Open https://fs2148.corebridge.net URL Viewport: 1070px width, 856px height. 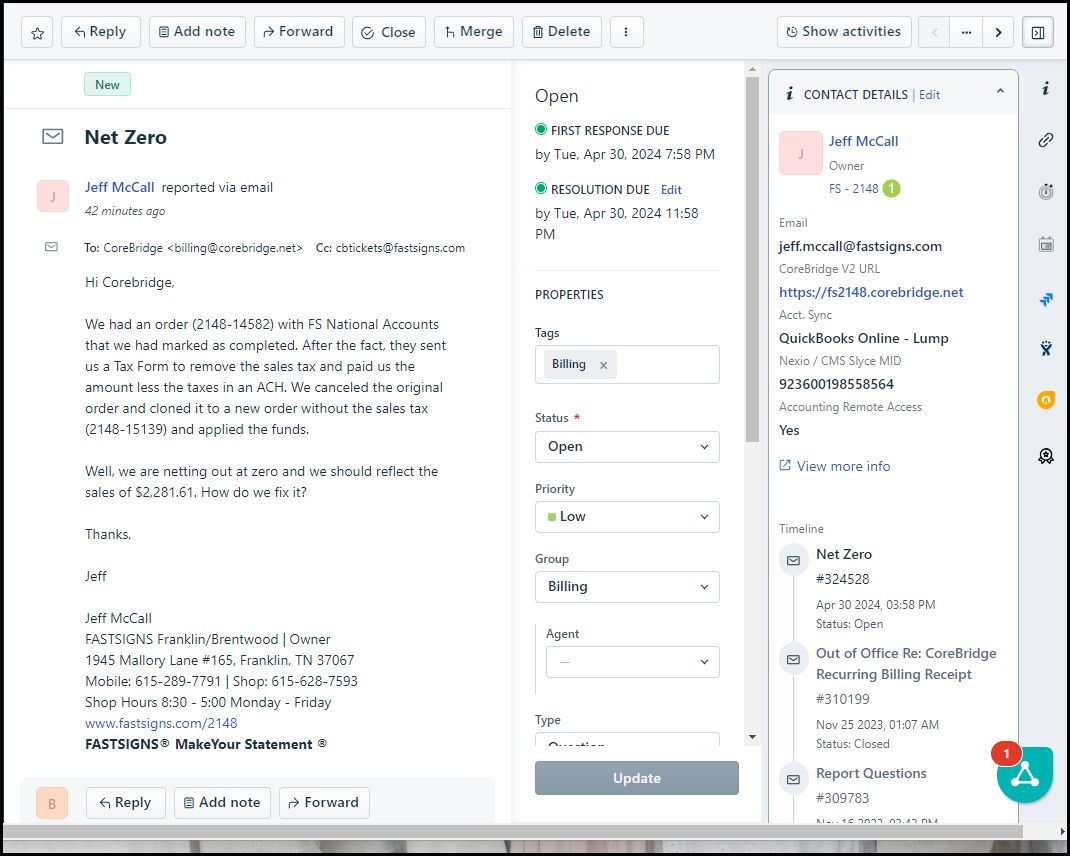point(871,292)
